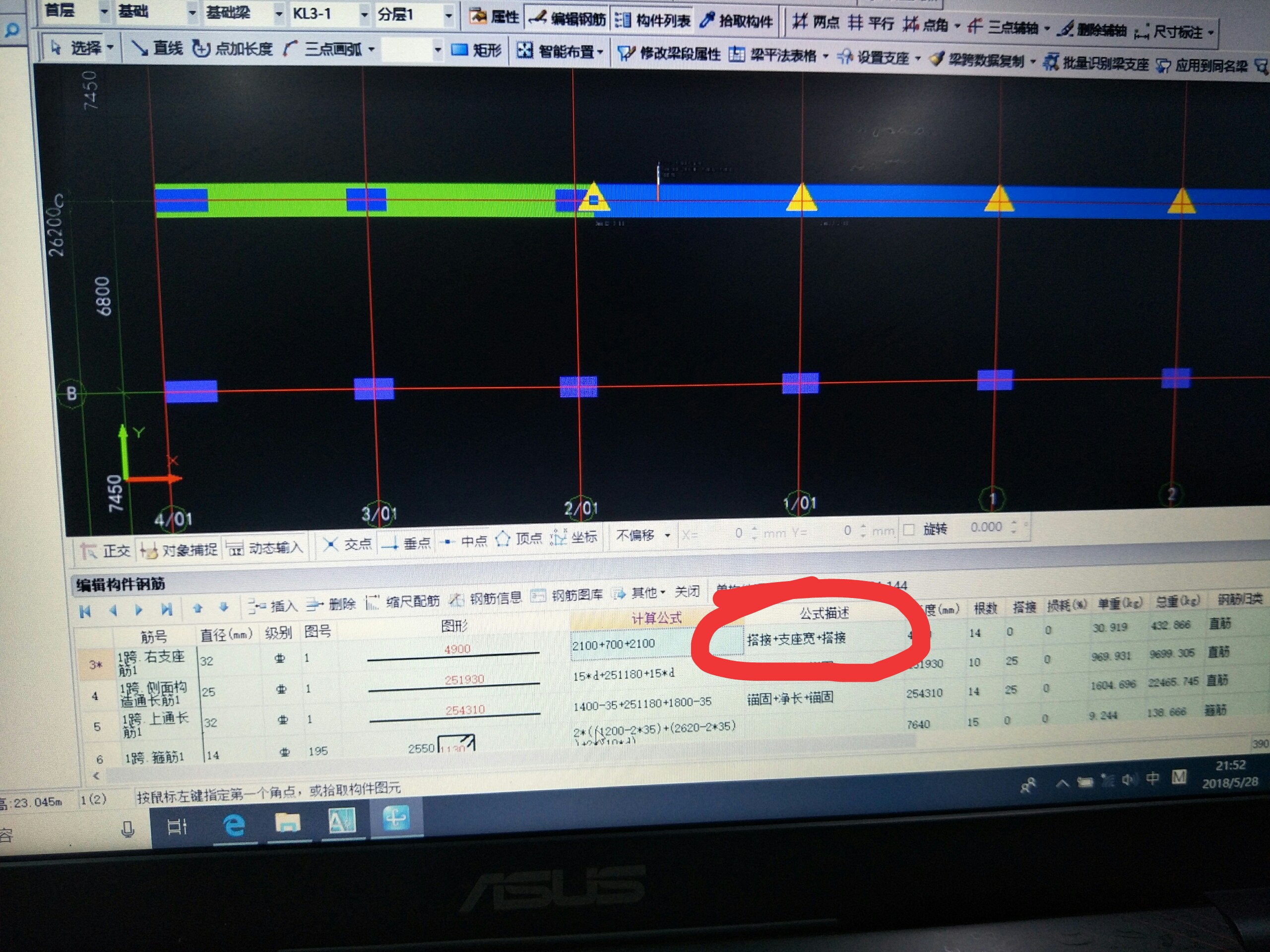This screenshot has width=1270, height=952.
Task: Click 缩尺配筋 scaled reinforcement button
Action: click(x=403, y=601)
